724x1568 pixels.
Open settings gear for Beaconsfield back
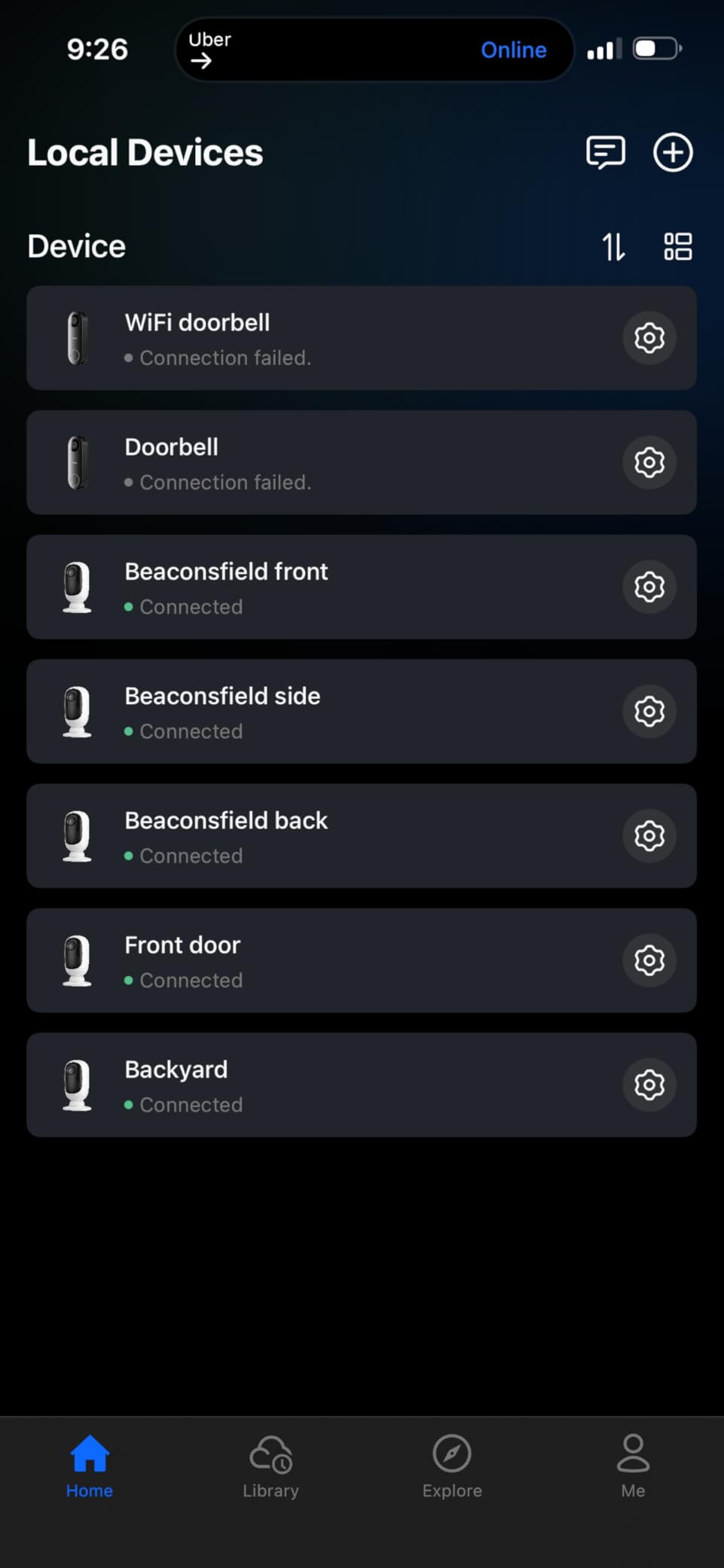pos(649,835)
